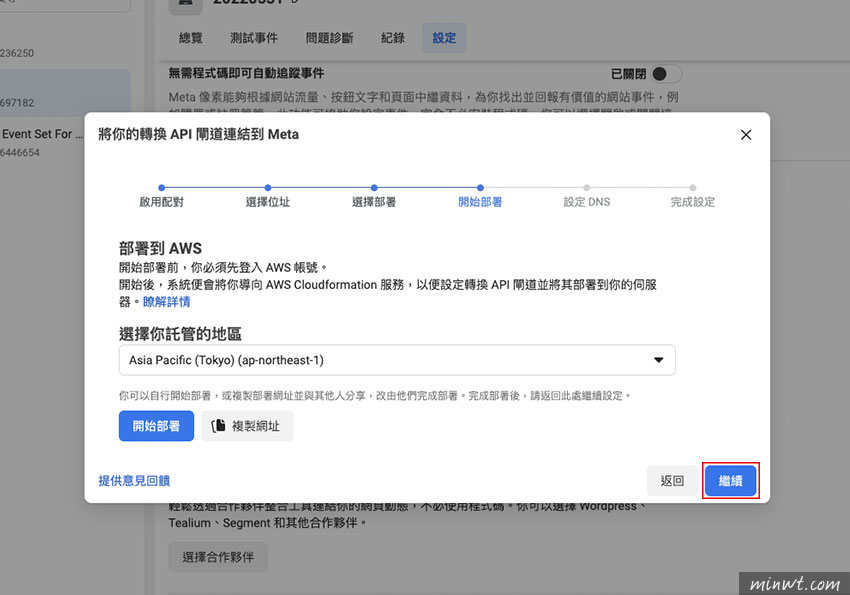Toggle the 已關閉 automatic event tracking switch
The width and height of the screenshot is (850, 595).
coord(666,74)
